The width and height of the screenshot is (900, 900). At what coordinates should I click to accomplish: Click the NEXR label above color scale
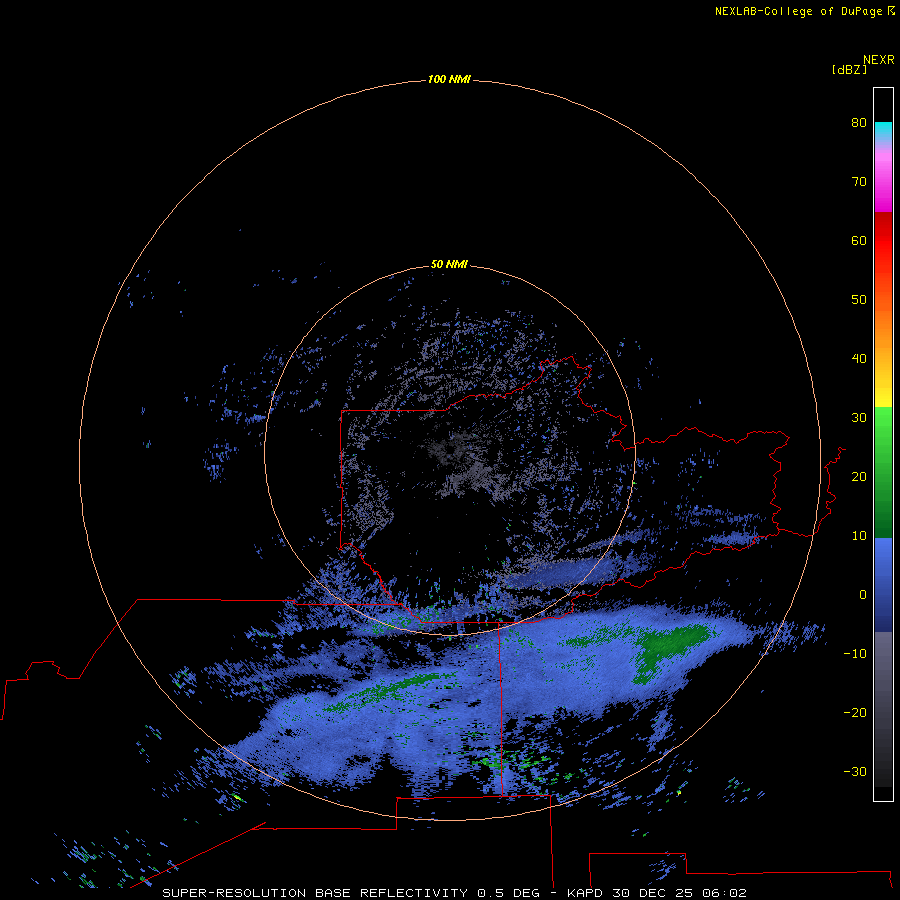click(878, 60)
